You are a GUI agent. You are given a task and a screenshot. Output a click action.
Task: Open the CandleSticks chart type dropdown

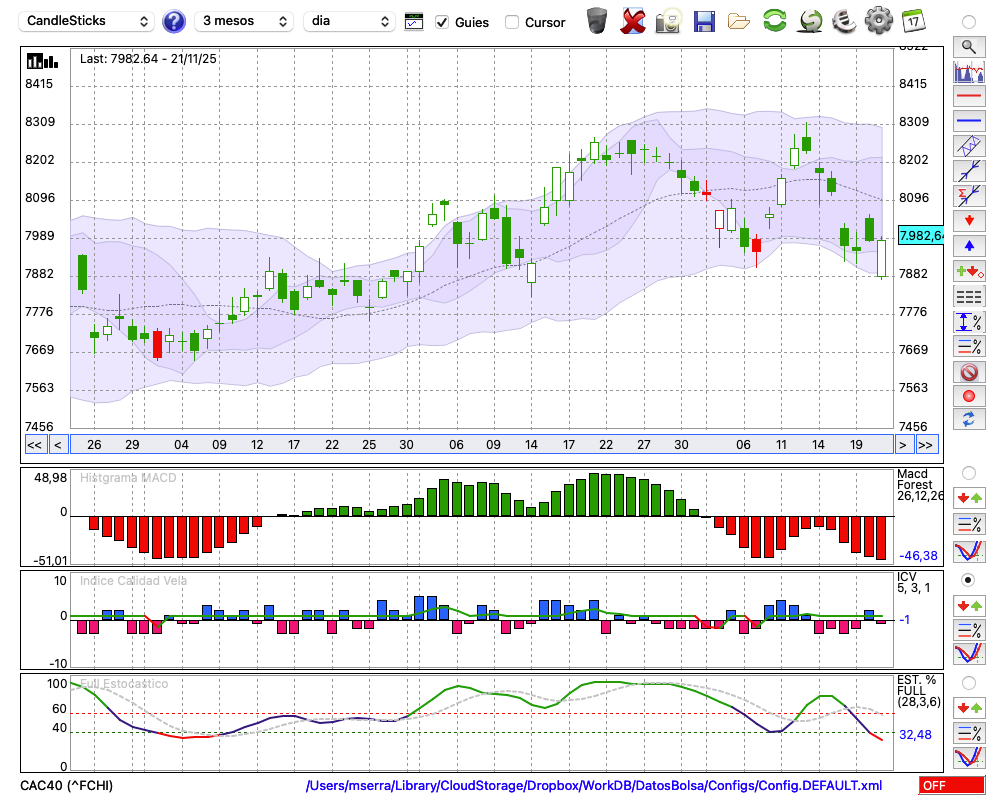pyautogui.click(x=88, y=21)
